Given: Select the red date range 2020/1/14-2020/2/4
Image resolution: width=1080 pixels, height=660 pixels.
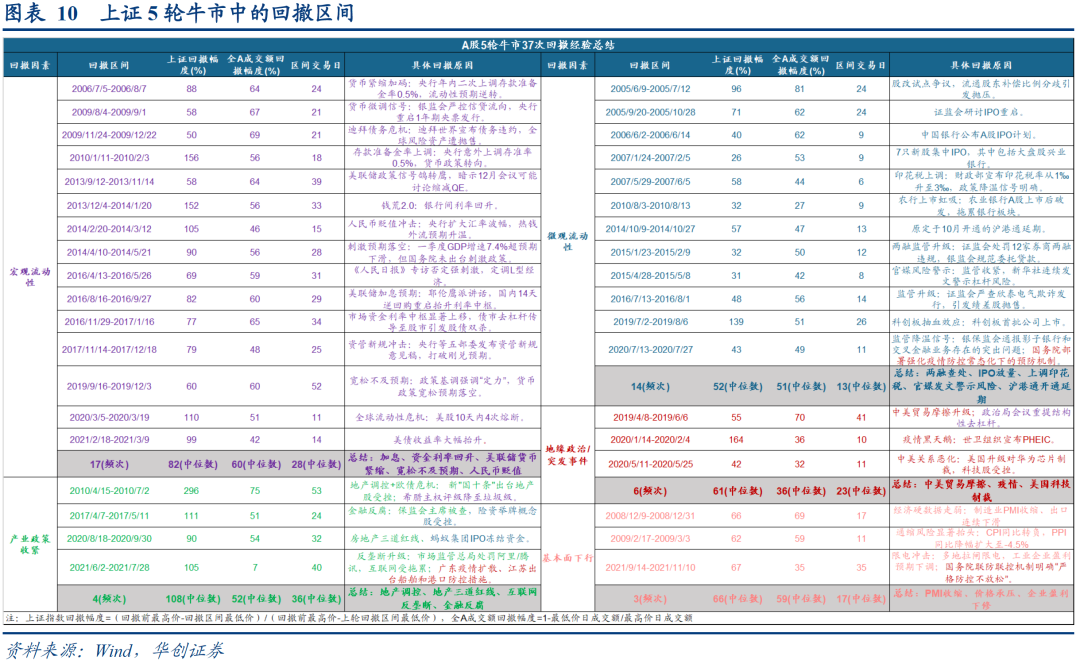Looking at the screenshot, I should coord(650,439).
